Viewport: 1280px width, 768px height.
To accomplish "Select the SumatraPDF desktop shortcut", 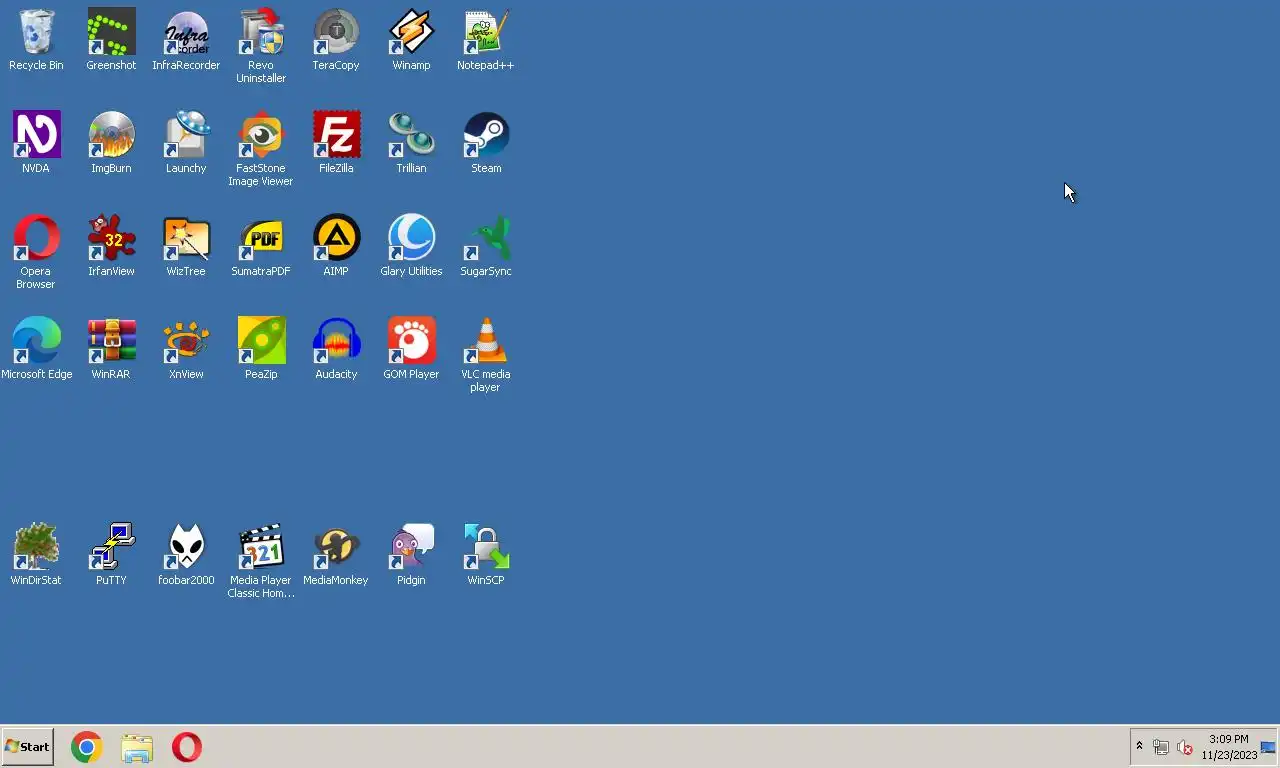I will click(261, 246).
